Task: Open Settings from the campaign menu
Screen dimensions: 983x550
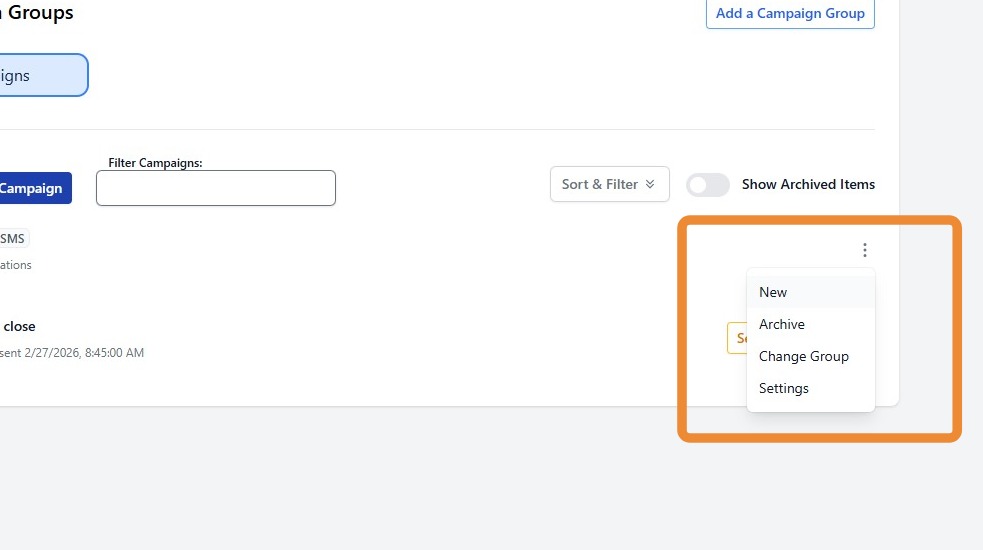Action: (784, 388)
